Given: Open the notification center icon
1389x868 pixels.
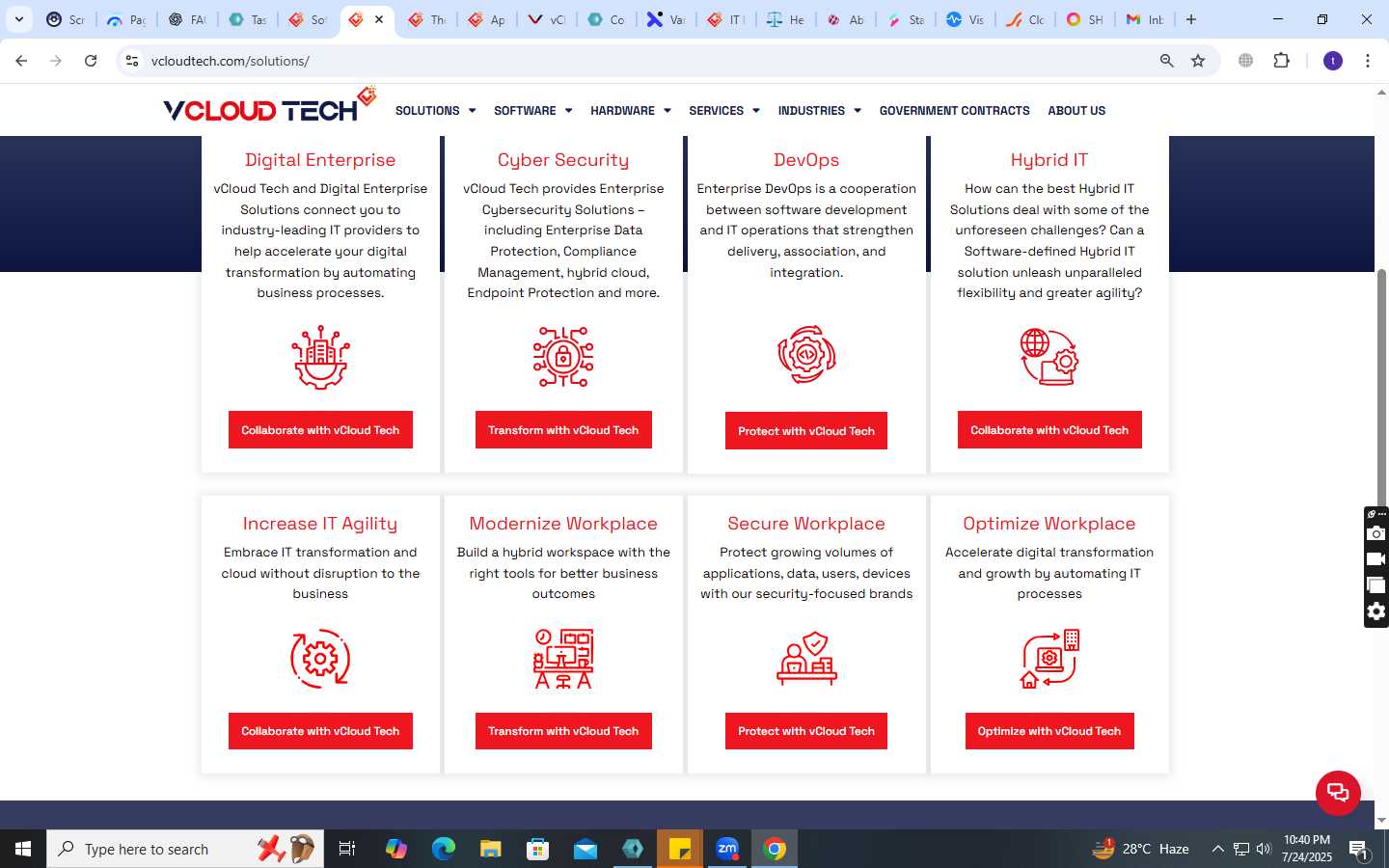Looking at the screenshot, I should [1358, 849].
